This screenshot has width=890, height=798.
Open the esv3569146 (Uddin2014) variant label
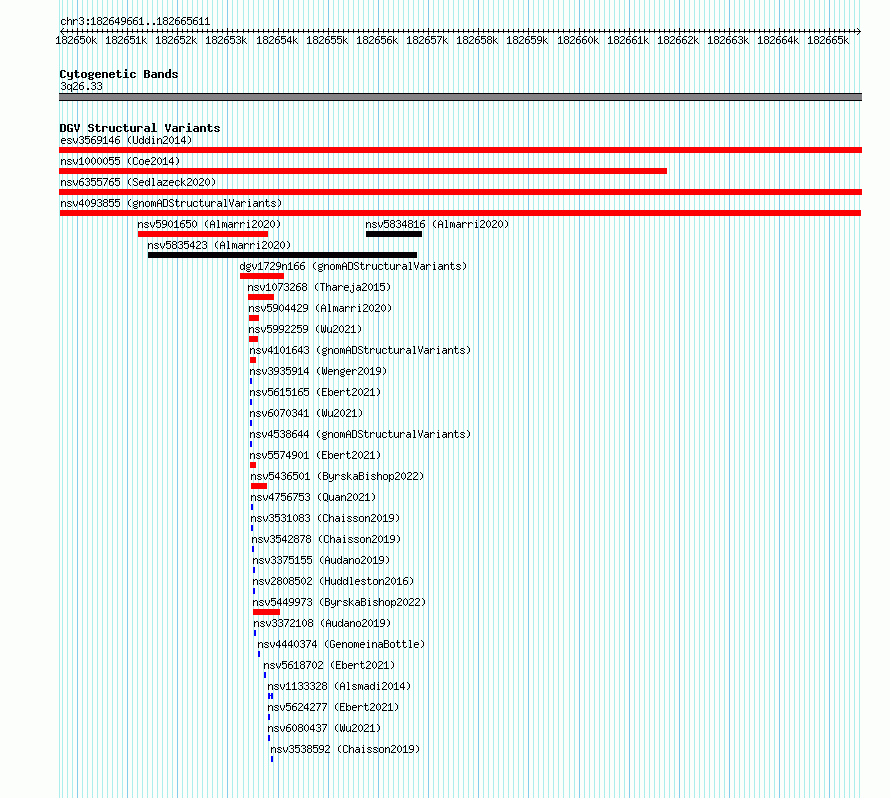(126, 140)
